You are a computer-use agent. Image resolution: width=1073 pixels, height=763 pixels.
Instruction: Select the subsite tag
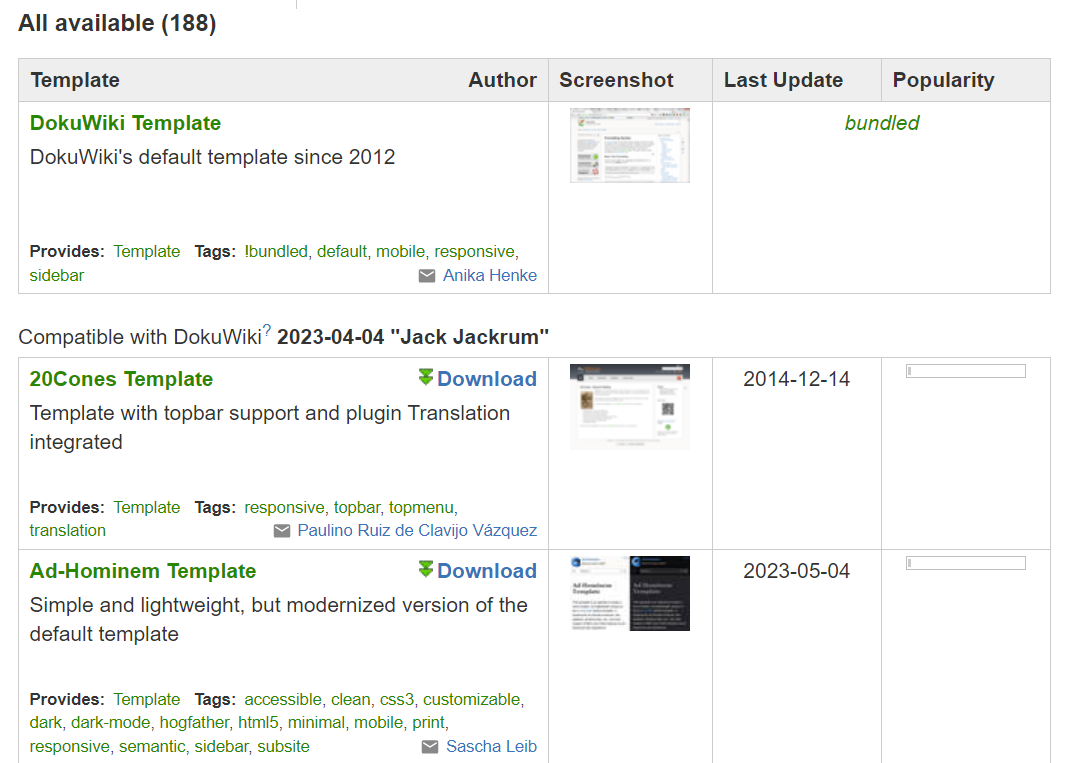click(x=283, y=747)
